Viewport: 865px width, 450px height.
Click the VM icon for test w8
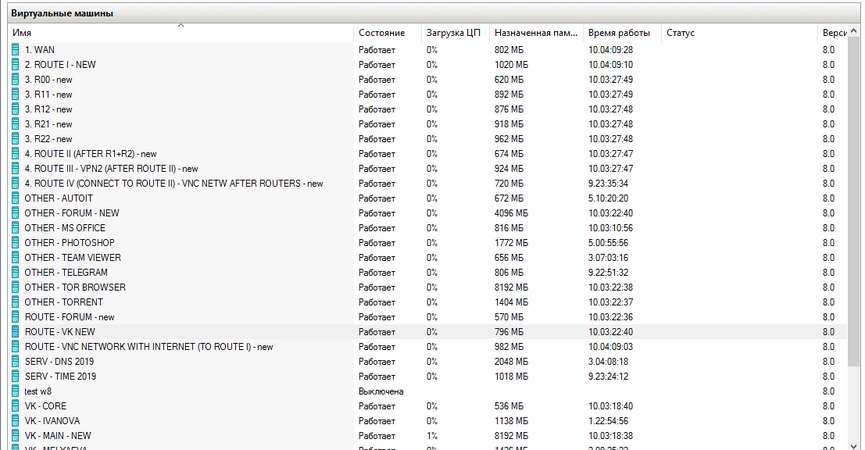coord(15,391)
